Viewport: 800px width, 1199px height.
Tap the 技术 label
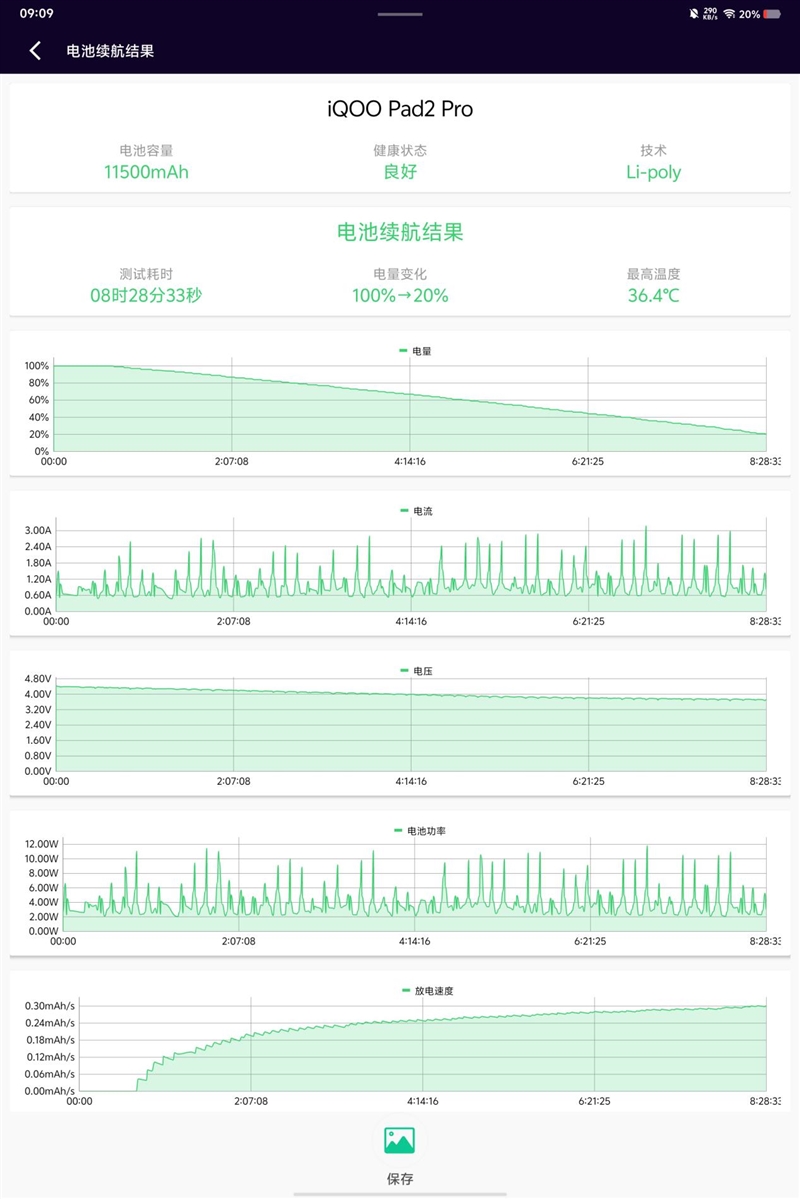(x=653, y=150)
